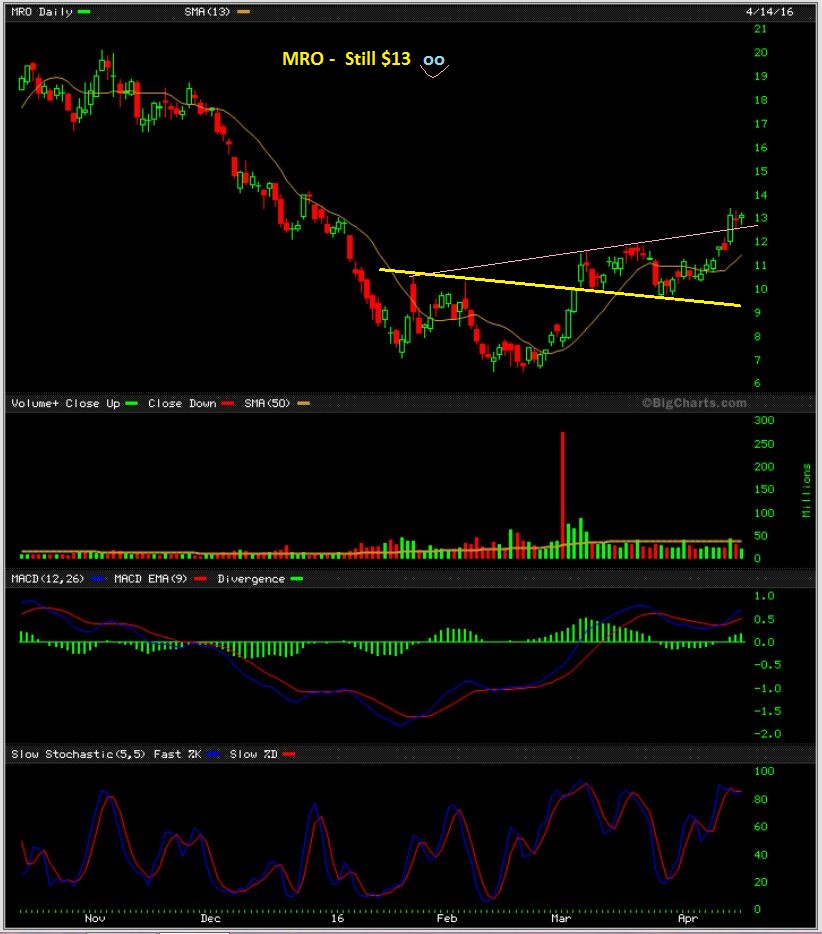
Task: Click the 17 value on the price axis
Action: pyautogui.click(x=760, y=124)
